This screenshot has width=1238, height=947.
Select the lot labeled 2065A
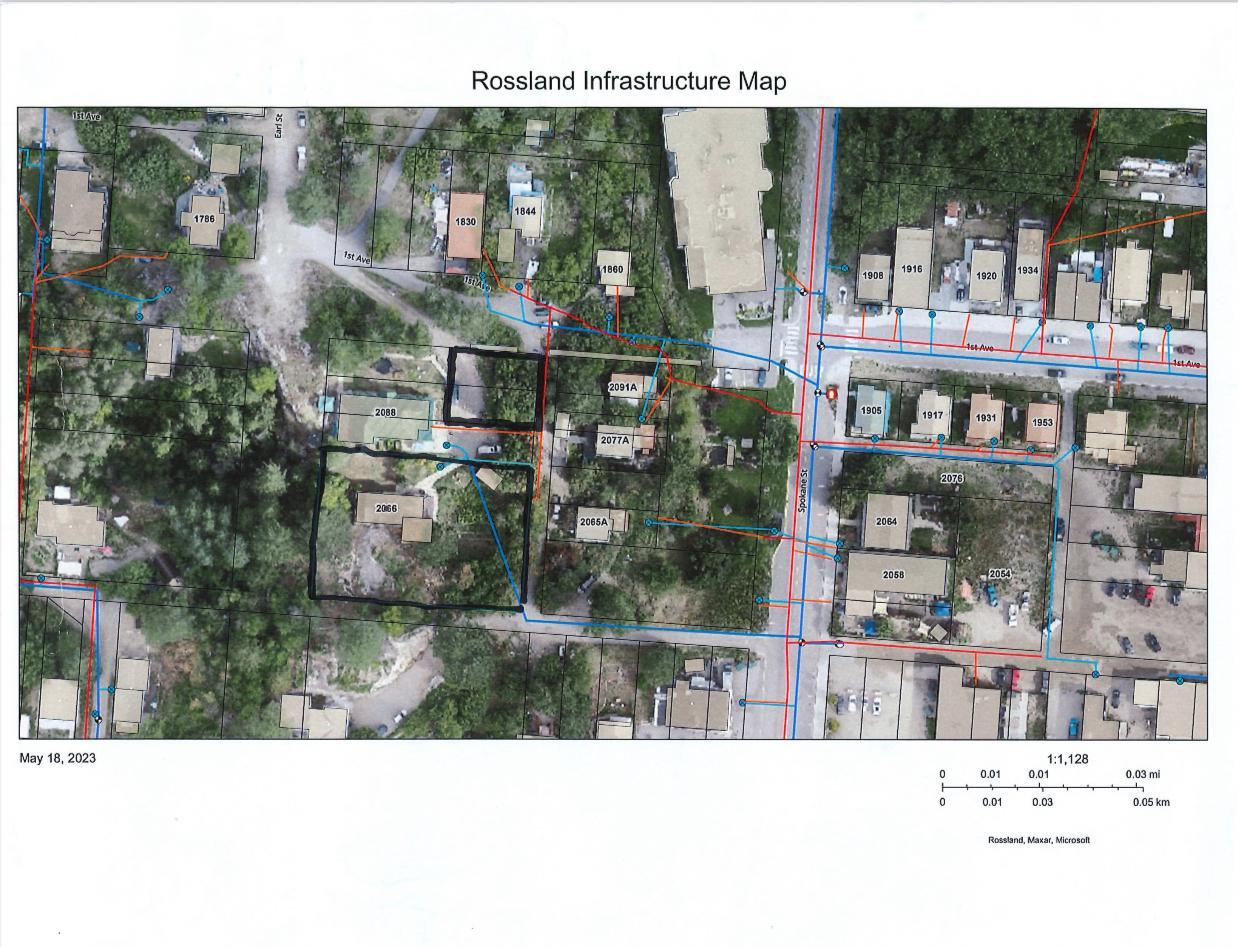pos(594,522)
